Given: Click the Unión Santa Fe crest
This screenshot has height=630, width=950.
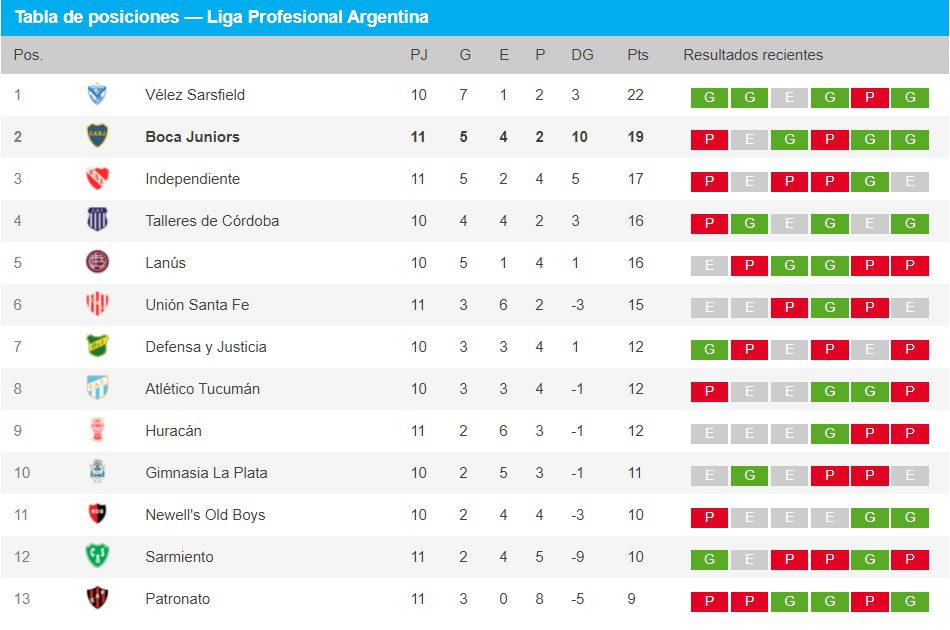Looking at the screenshot, I should point(97,305).
